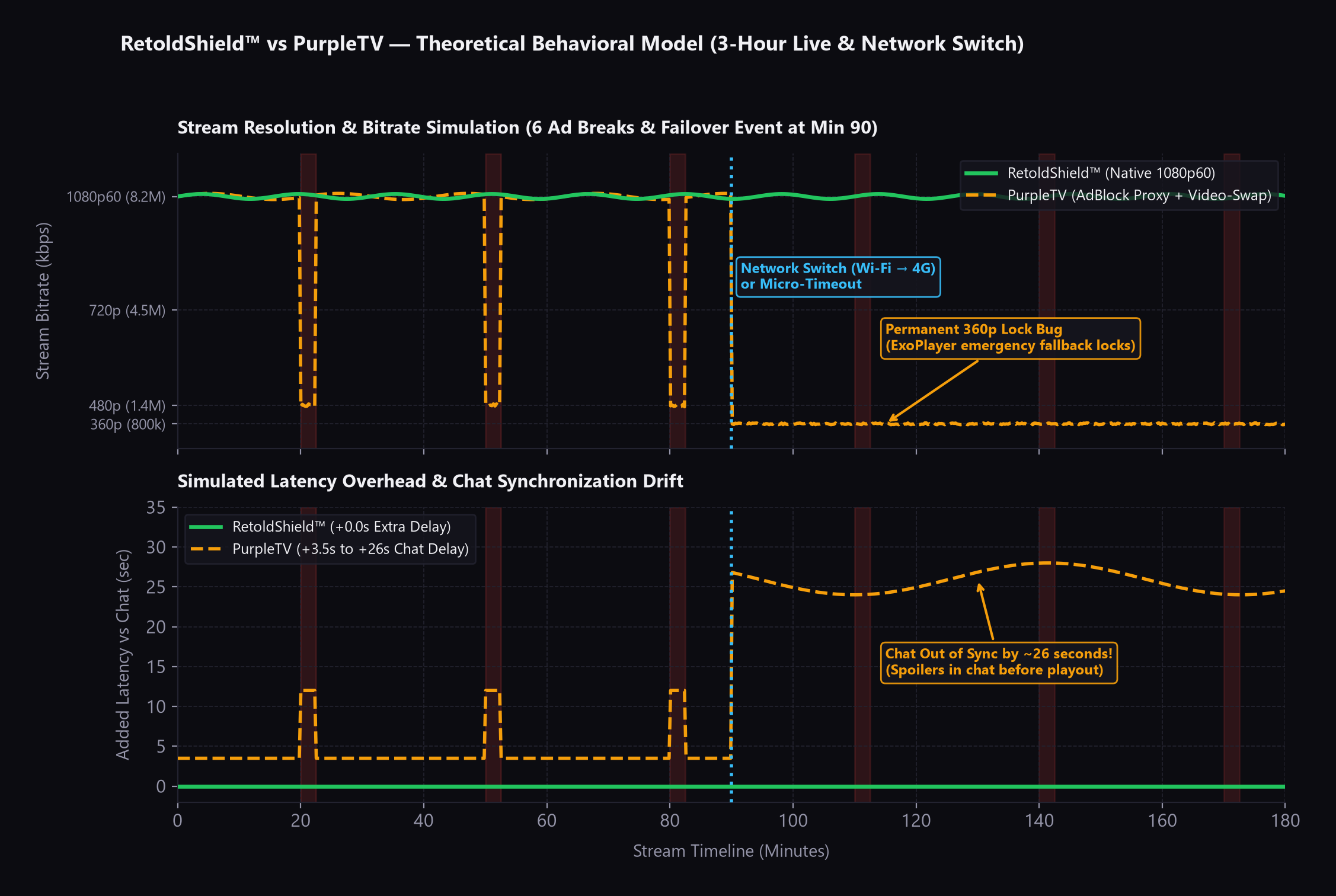Click the x-axis tick label '180'

pyautogui.click(x=1285, y=821)
